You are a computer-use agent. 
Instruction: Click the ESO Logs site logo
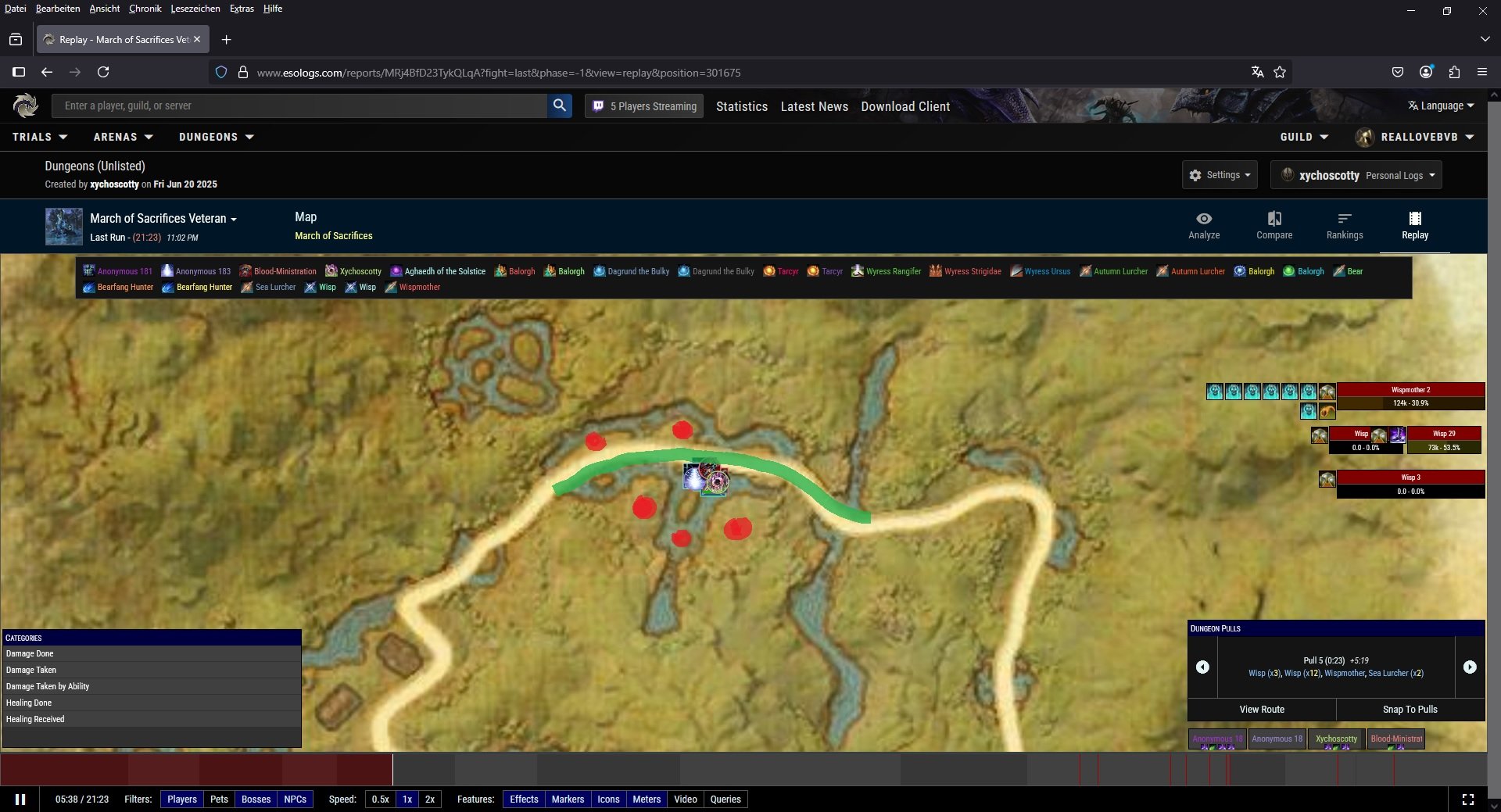pyautogui.click(x=25, y=106)
